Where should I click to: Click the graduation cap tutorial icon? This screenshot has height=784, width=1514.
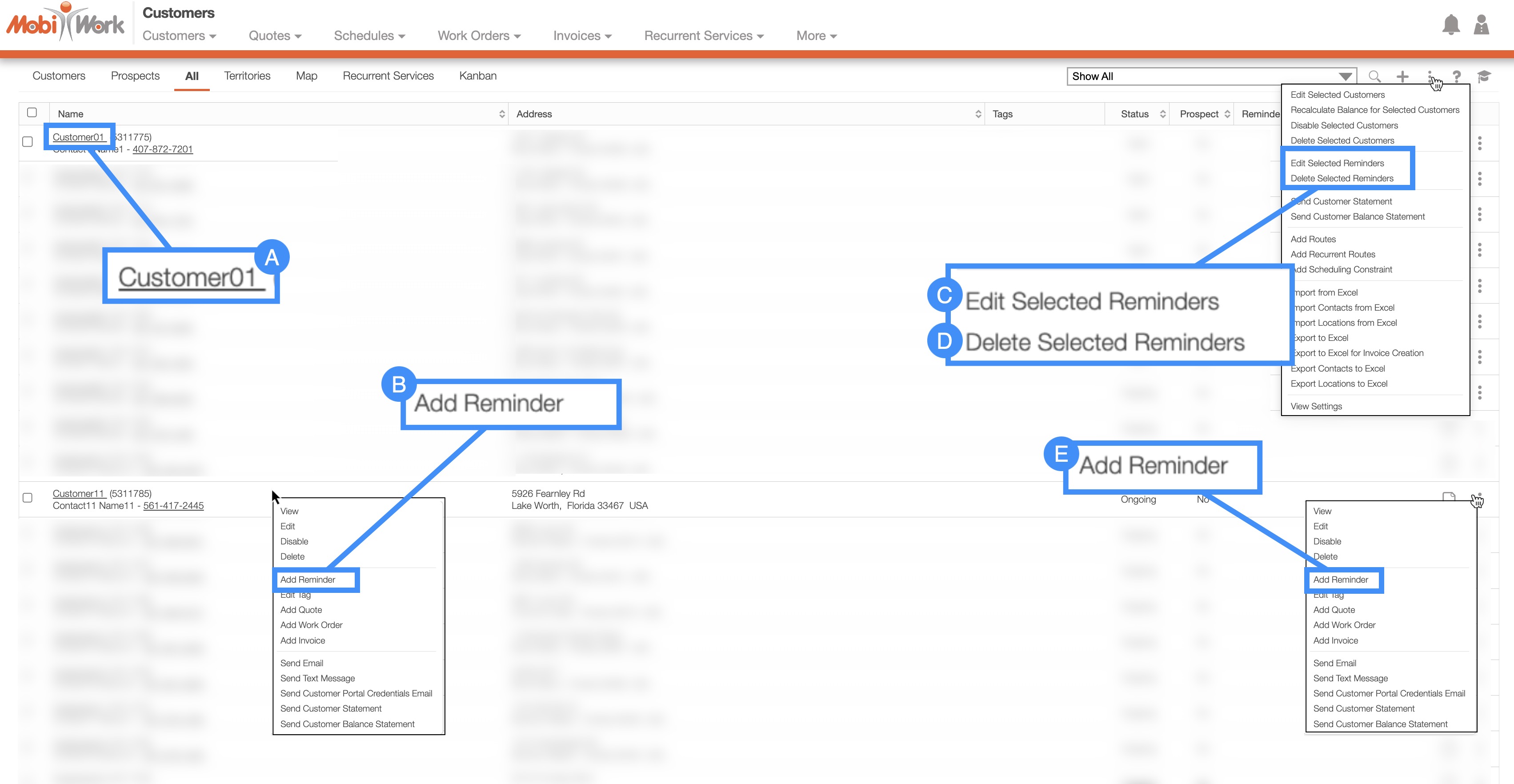[x=1483, y=76]
